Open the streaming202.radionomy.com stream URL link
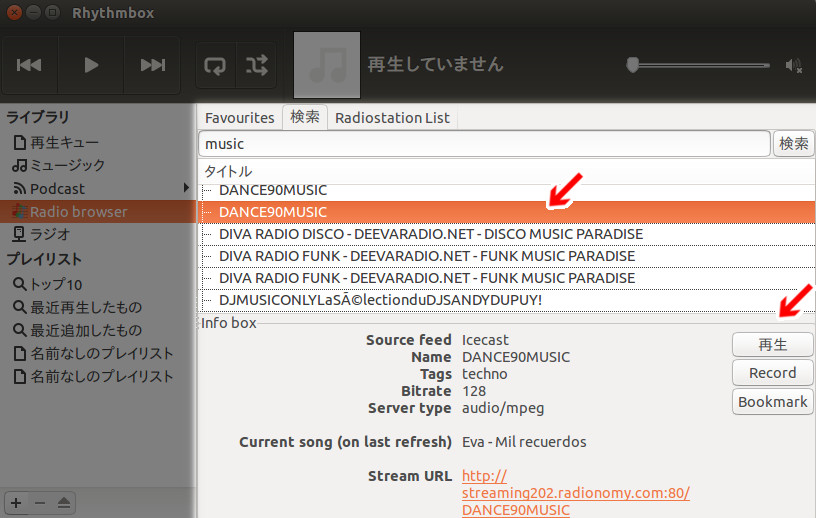Image resolution: width=816 pixels, height=518 pixels. [x=576, y=492]
